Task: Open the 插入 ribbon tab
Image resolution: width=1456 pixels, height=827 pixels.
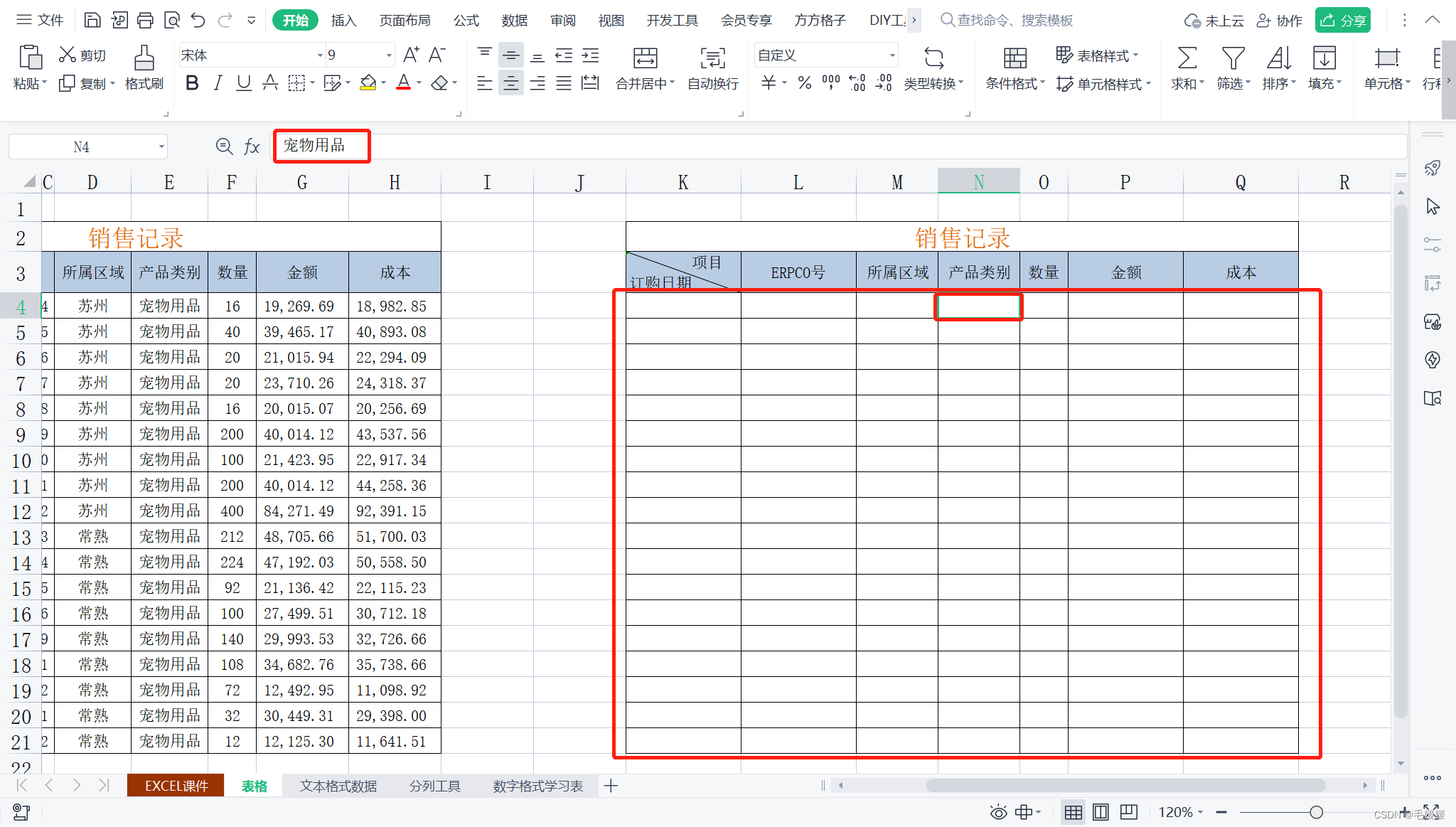Action: click(343, 21)
